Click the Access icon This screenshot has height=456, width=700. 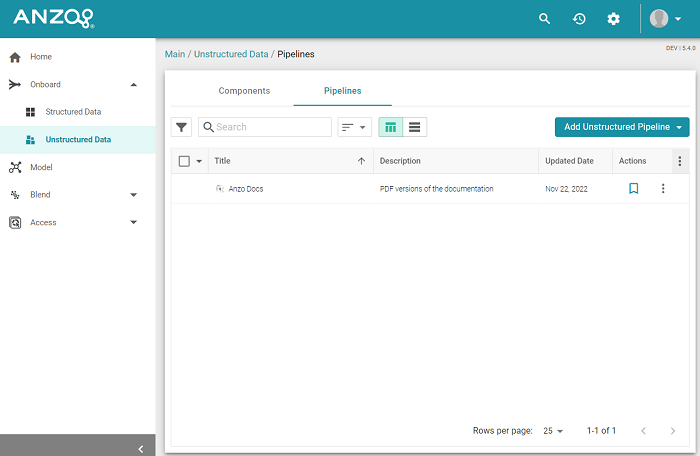click(15, 222)
